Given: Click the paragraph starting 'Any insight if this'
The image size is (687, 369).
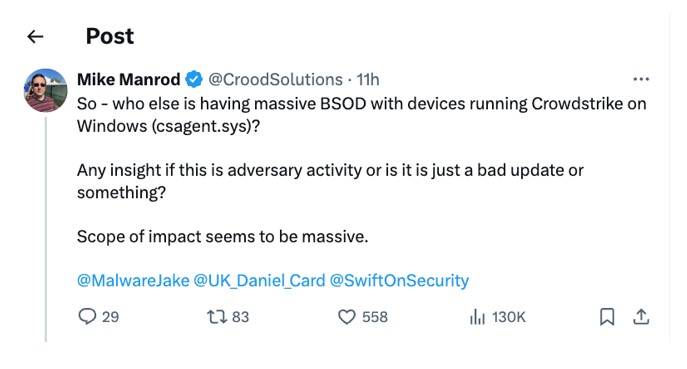Looking at the screenshot, I should [330, 181].
